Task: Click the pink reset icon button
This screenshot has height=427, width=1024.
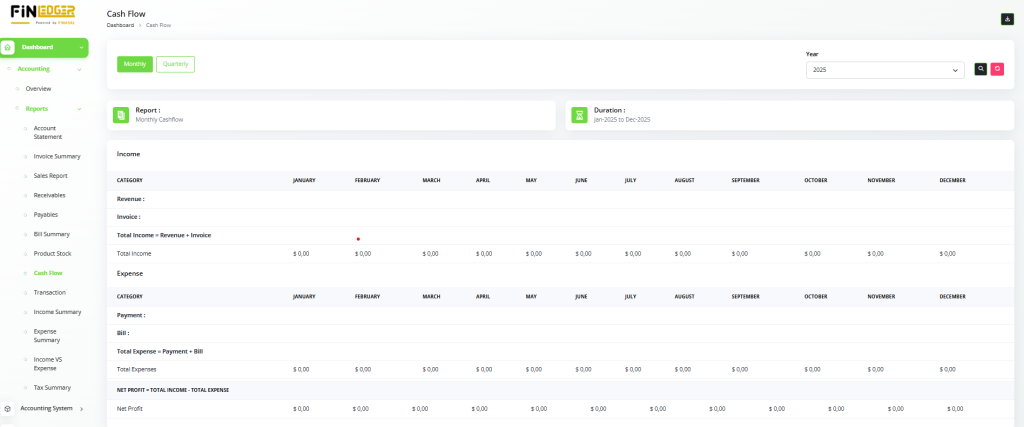Action: pos(996,69)
